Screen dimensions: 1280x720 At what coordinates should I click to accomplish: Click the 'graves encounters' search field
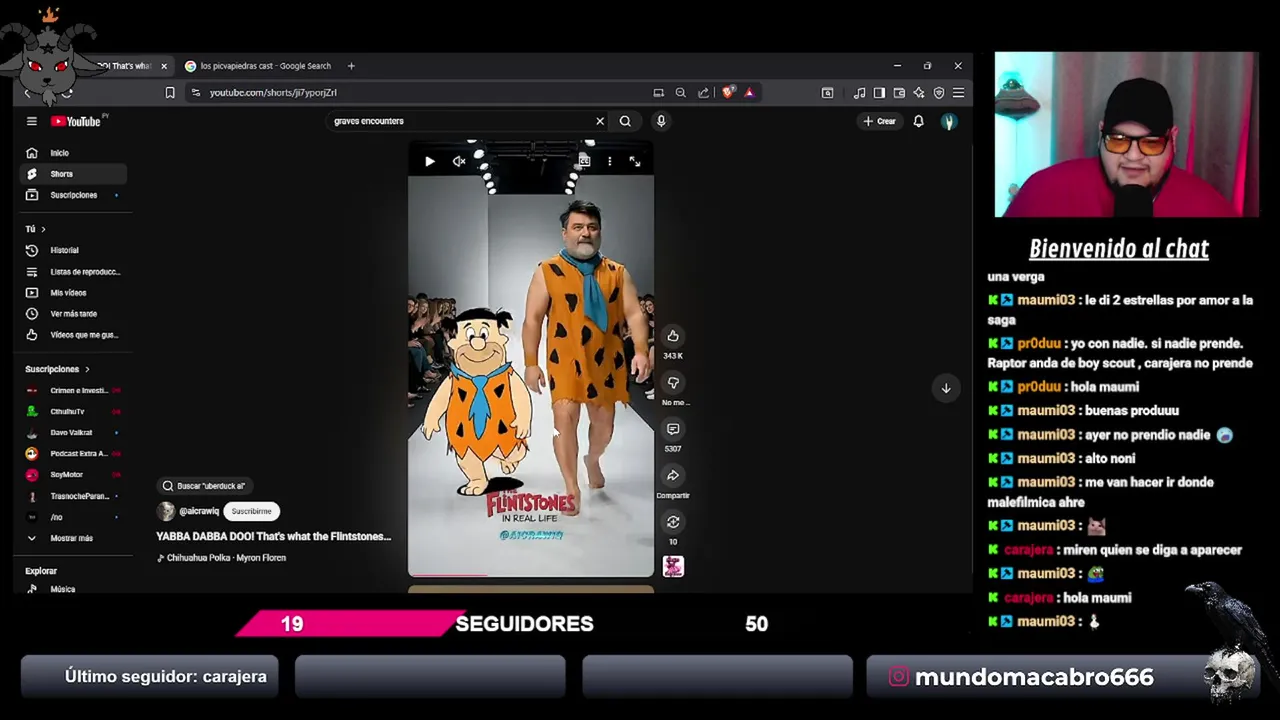[460, 121]
